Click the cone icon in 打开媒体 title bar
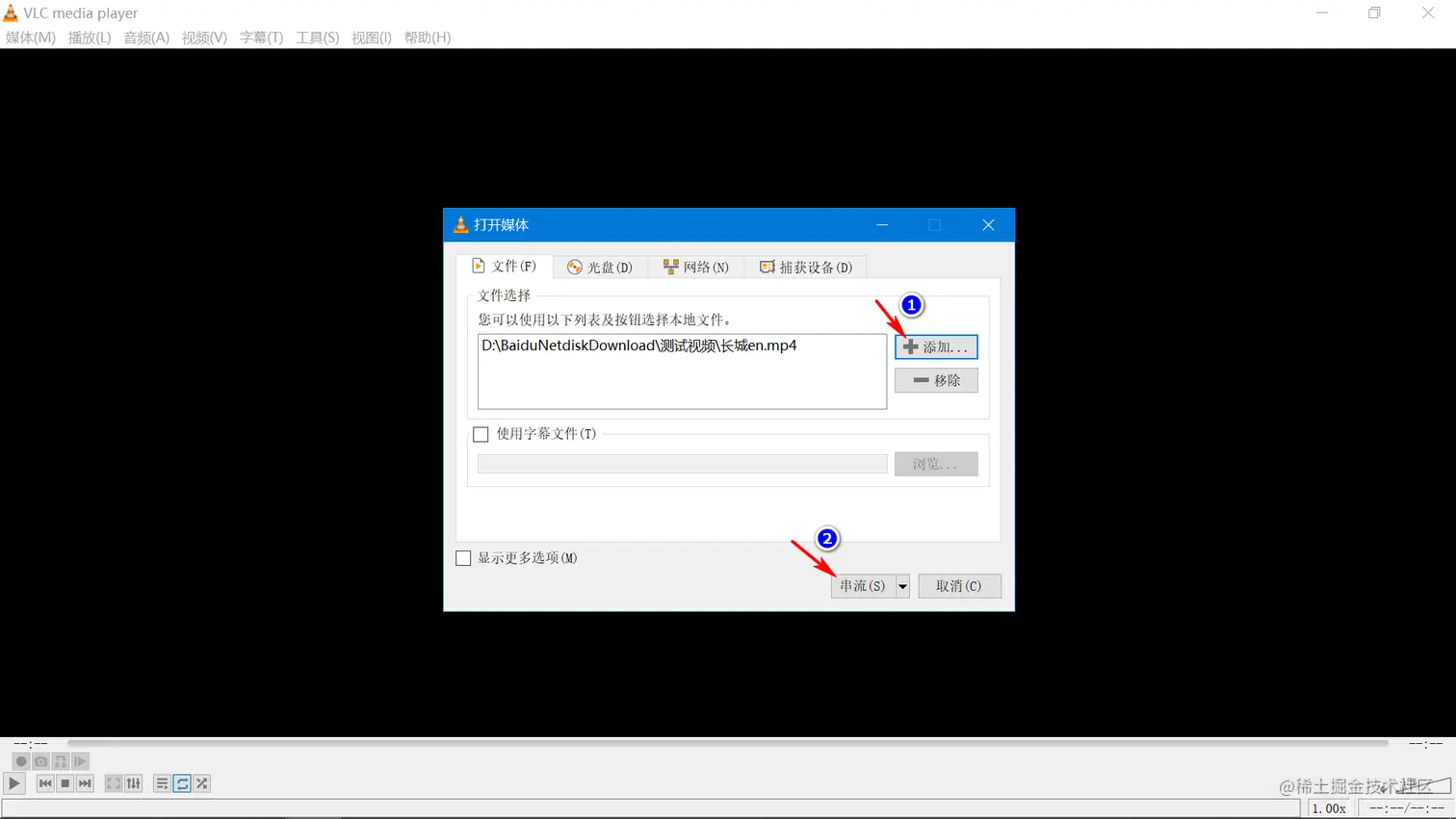This screenshot has width=1456, height=819. [x=461, y=224]
